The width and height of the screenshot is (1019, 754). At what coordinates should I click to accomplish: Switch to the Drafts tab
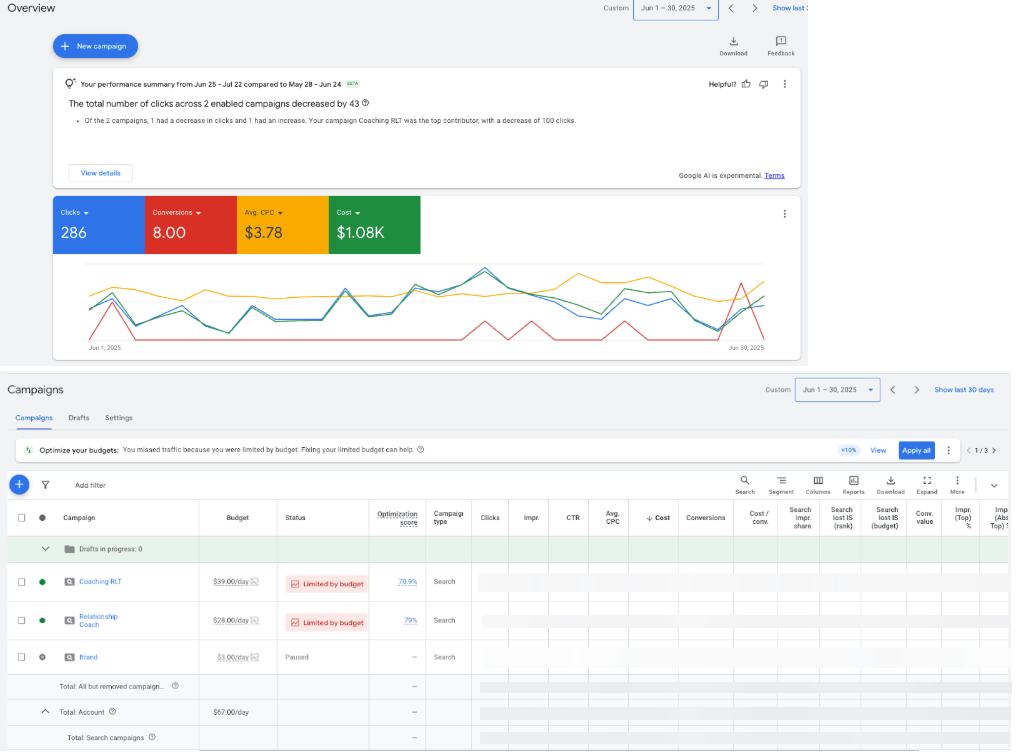pyautogui.click(x=79, y=418)
